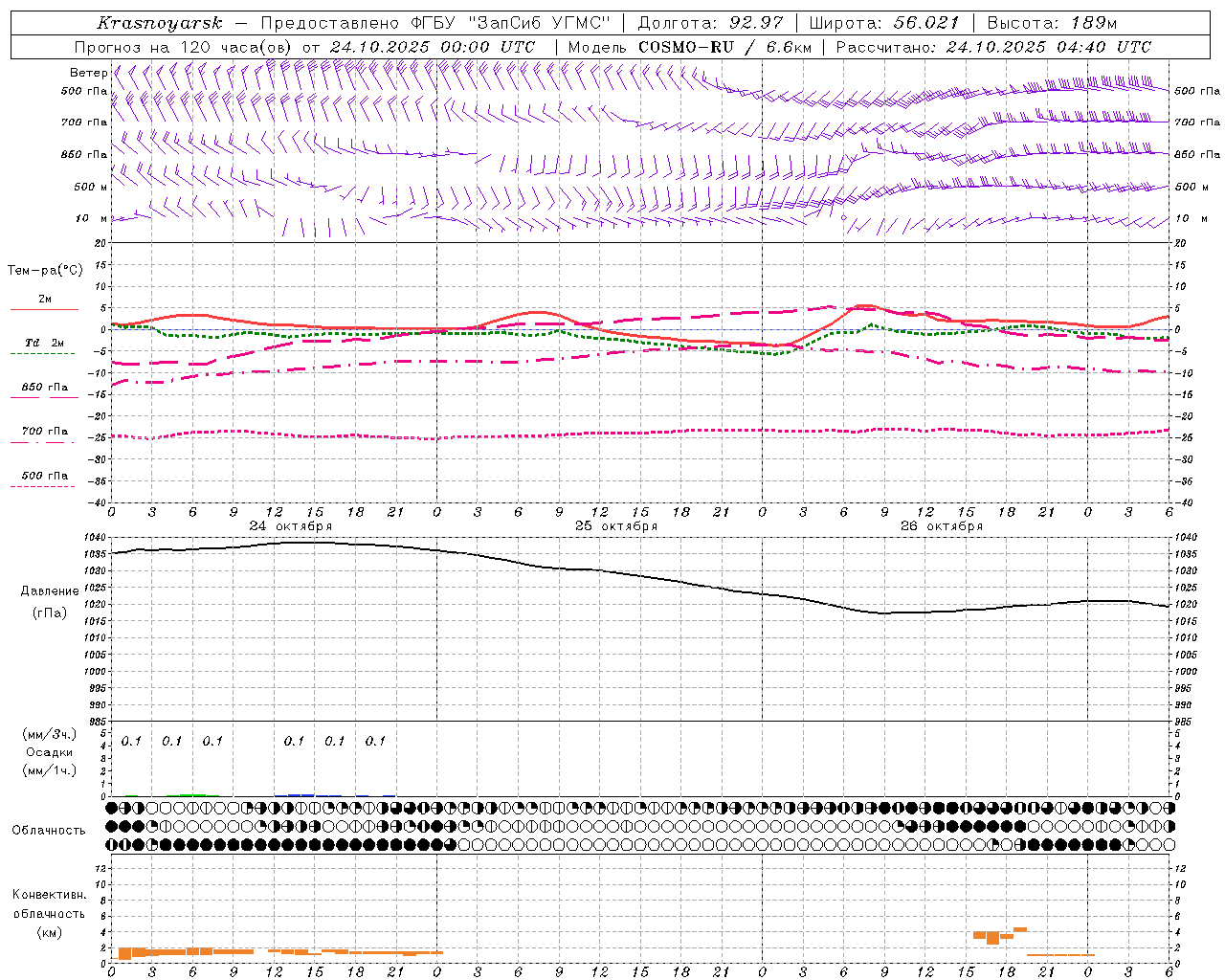
Task: Click the Конвективн. panel label
Action: (x=50, y=895)
